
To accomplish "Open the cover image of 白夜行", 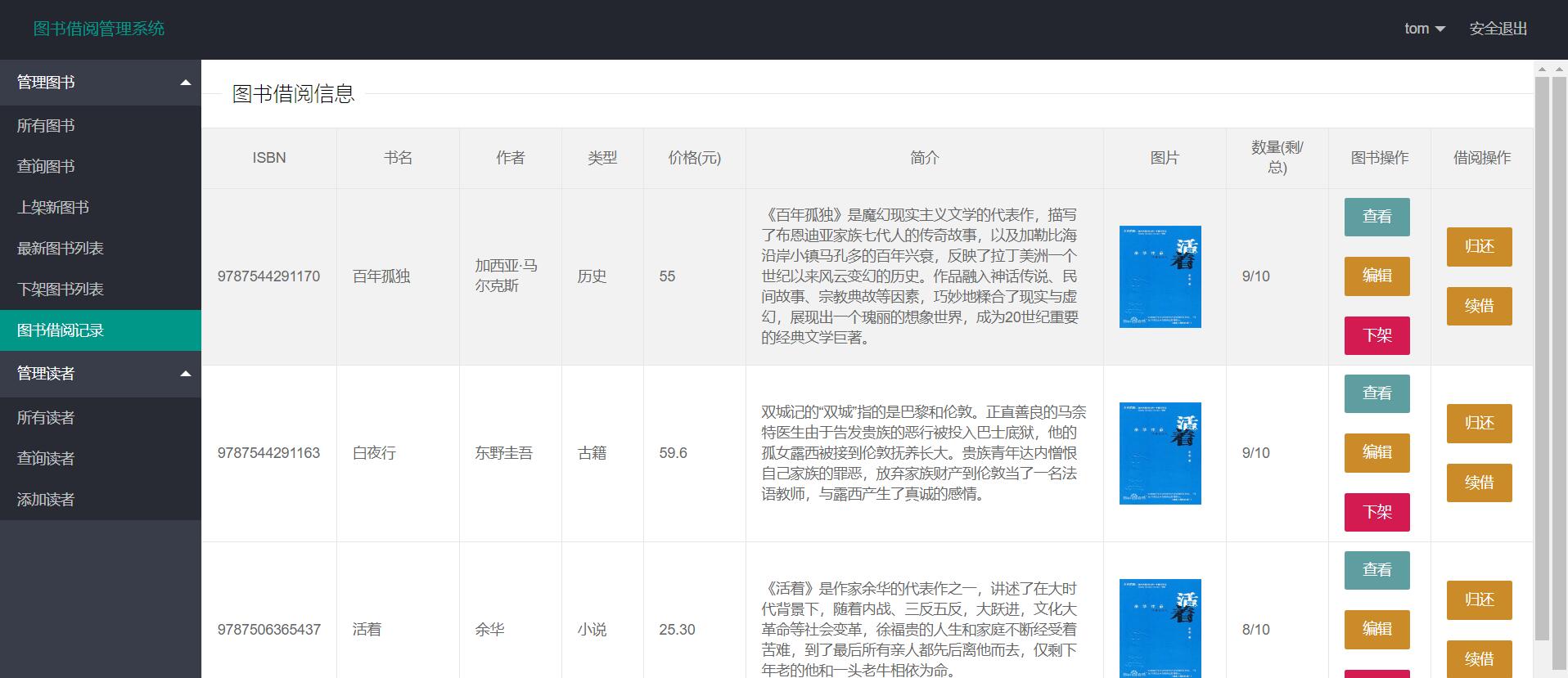I will click(1160, 453).
